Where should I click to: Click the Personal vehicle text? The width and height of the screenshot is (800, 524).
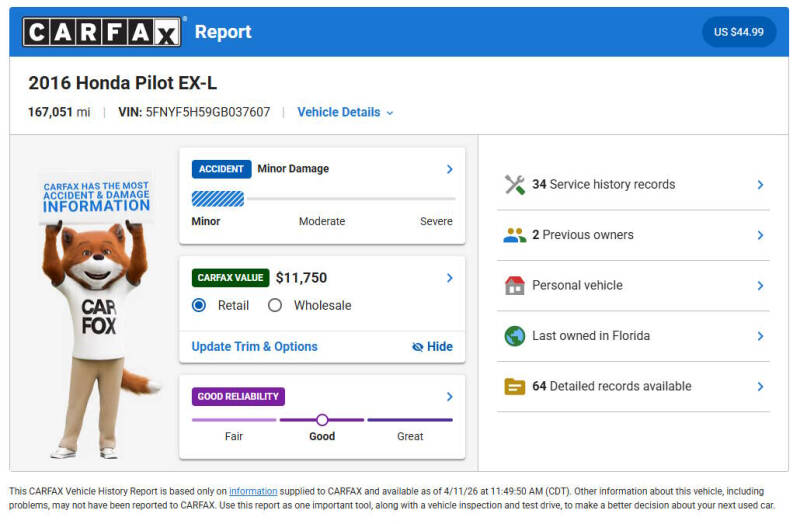[577, 286]
